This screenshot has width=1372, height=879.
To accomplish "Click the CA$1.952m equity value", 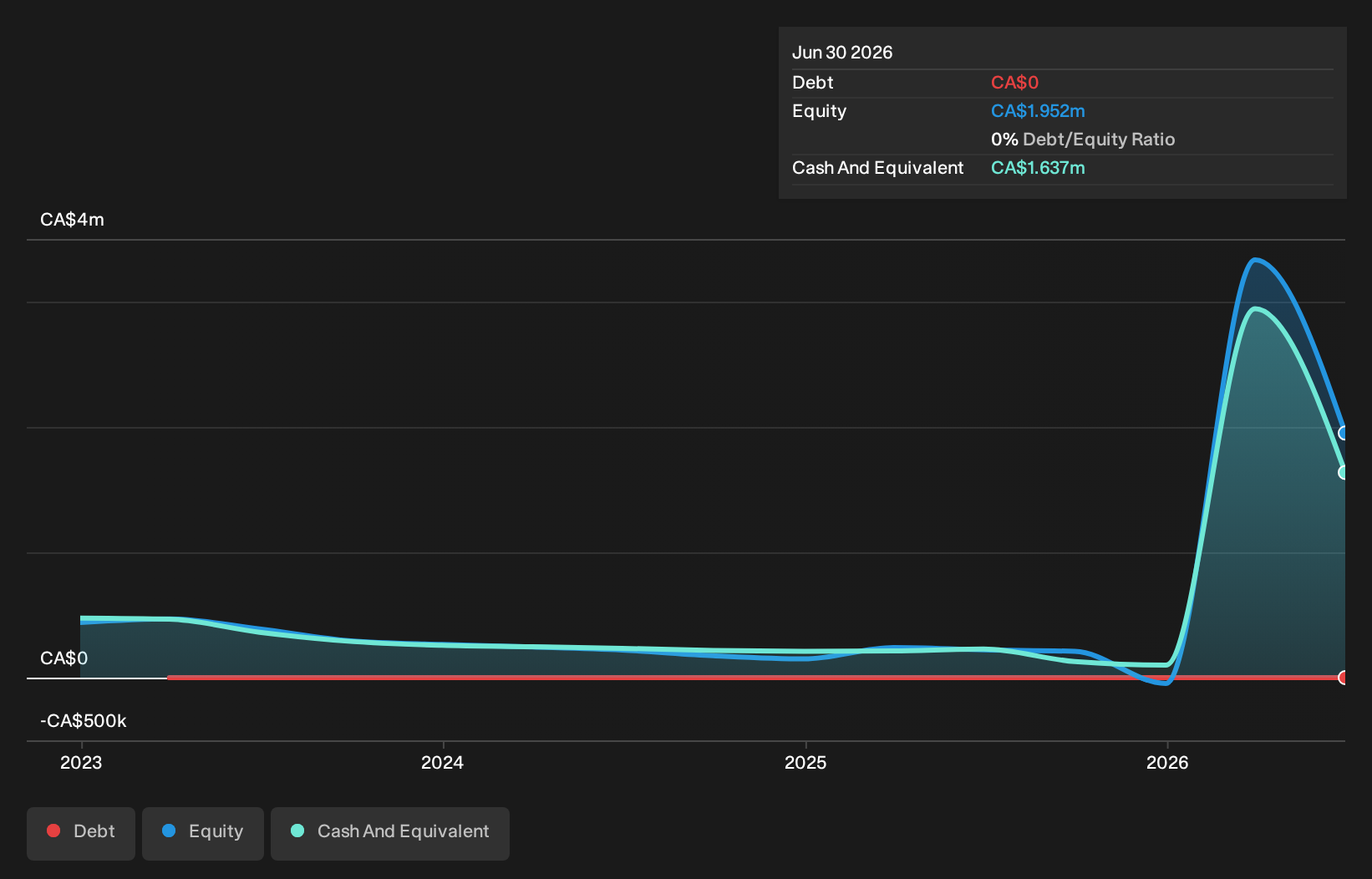I will point(1038,111).
